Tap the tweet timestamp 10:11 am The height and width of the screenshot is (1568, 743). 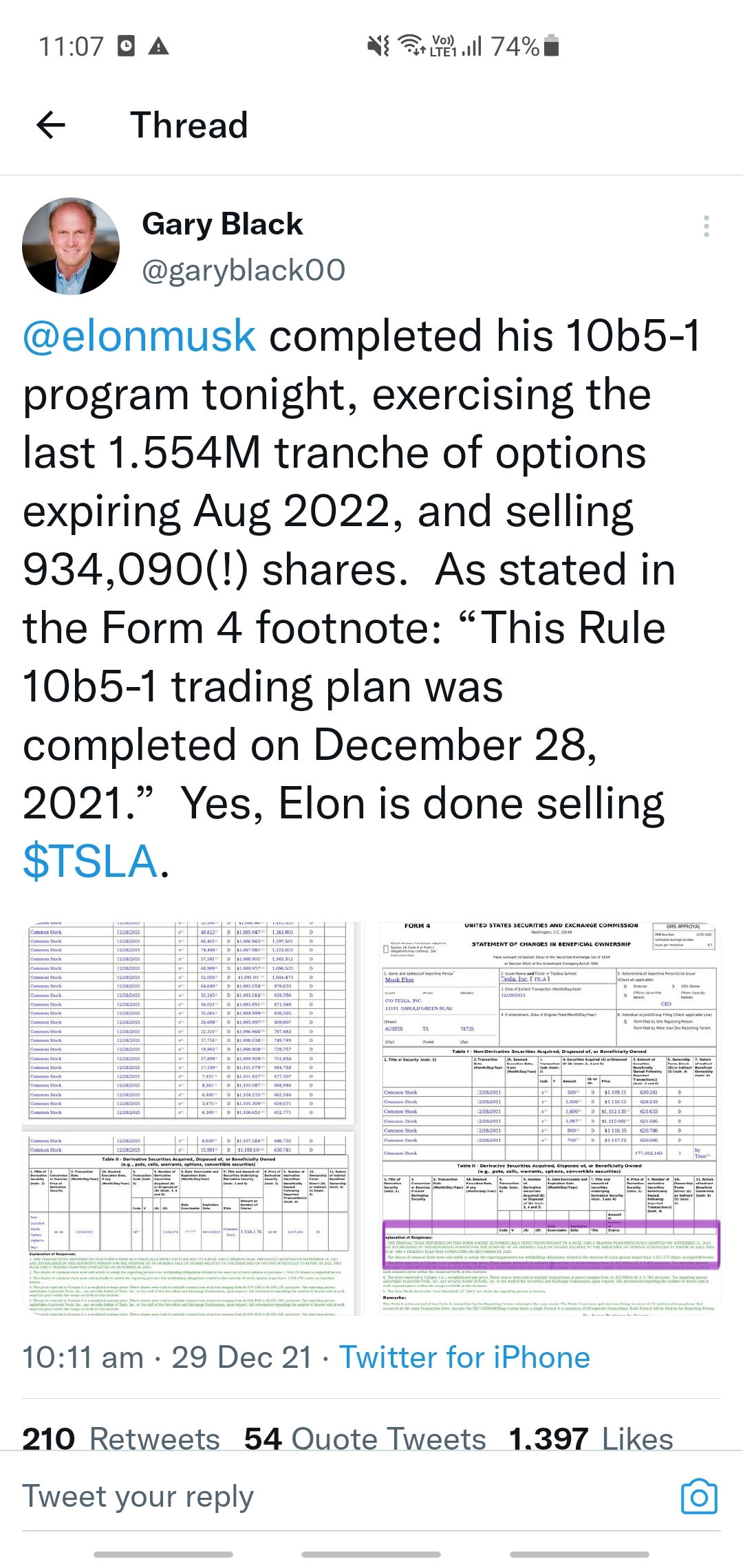tap(83, 1358)
